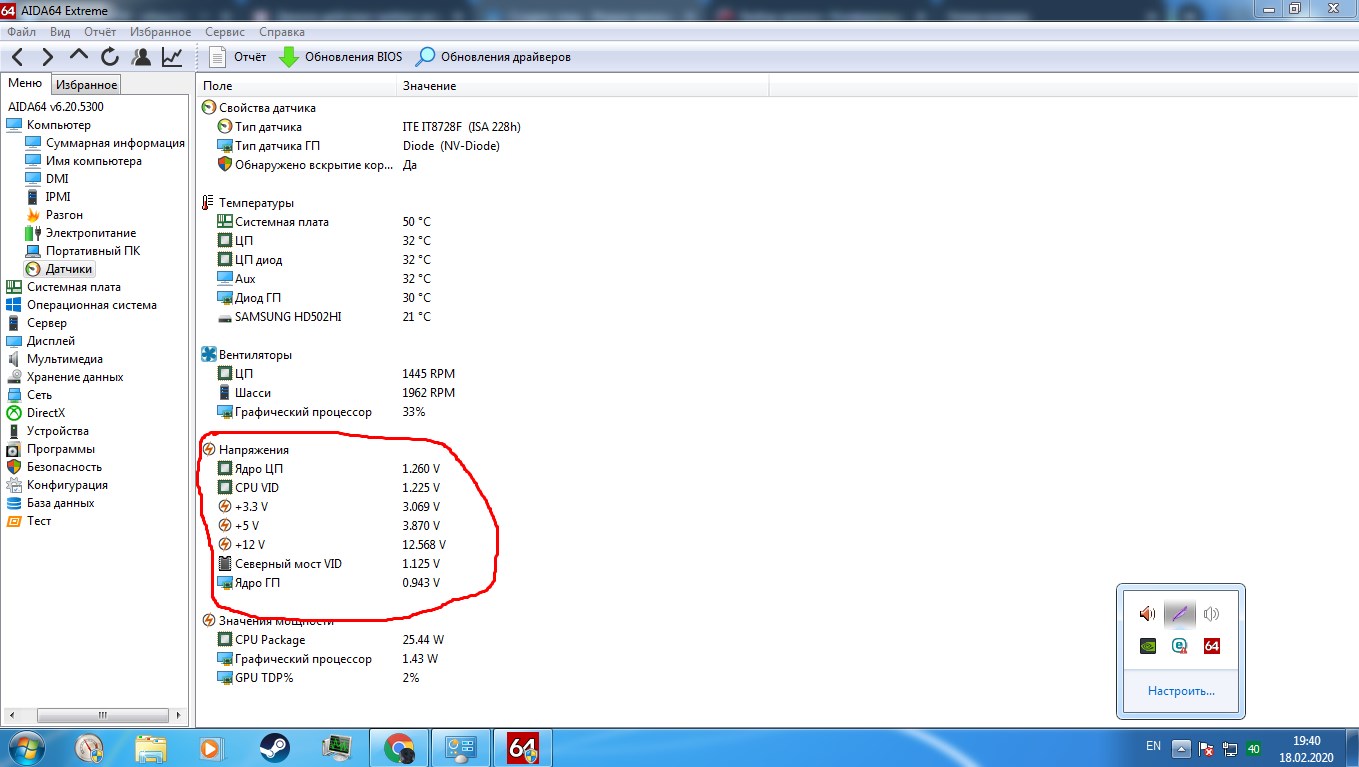Open the Сервис menu
Image resolution: width=1359 pixels, height=767 pixels.
point(225,32)
